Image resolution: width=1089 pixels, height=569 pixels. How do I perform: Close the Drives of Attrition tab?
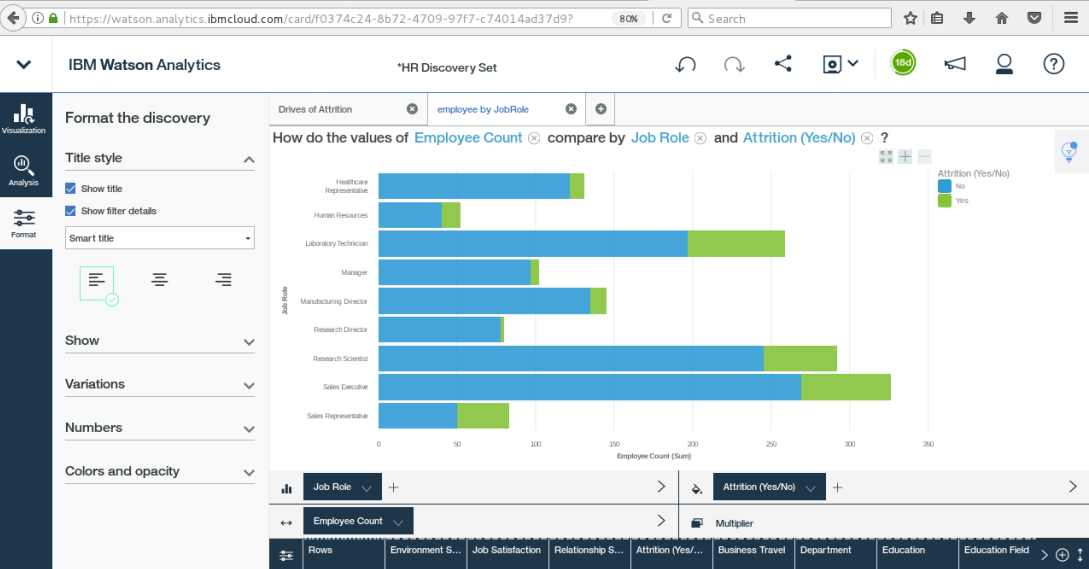pyautogui.click(x=412, y=109)
